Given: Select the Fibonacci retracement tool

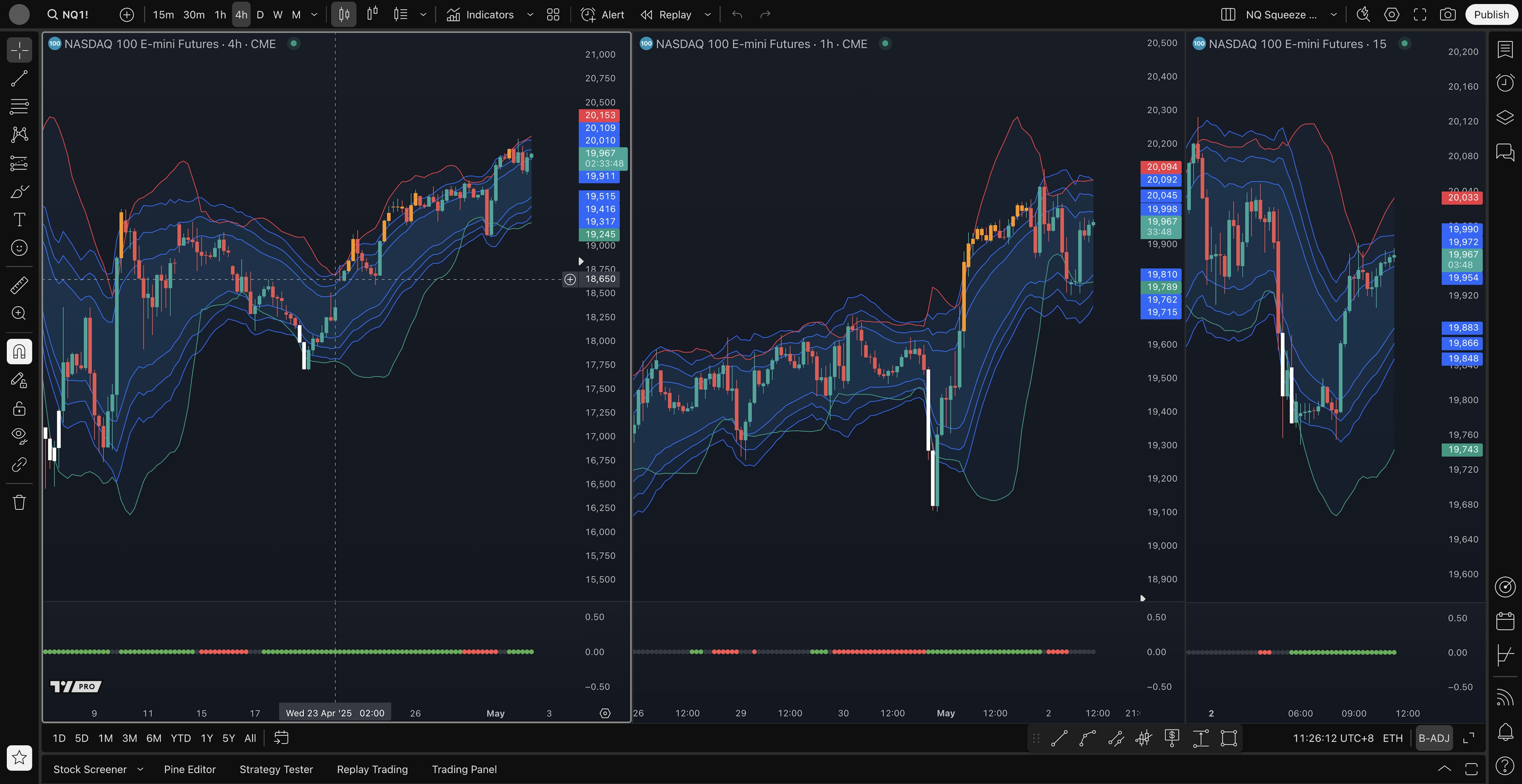Looking at the screenshot, I should pos(19,107).
